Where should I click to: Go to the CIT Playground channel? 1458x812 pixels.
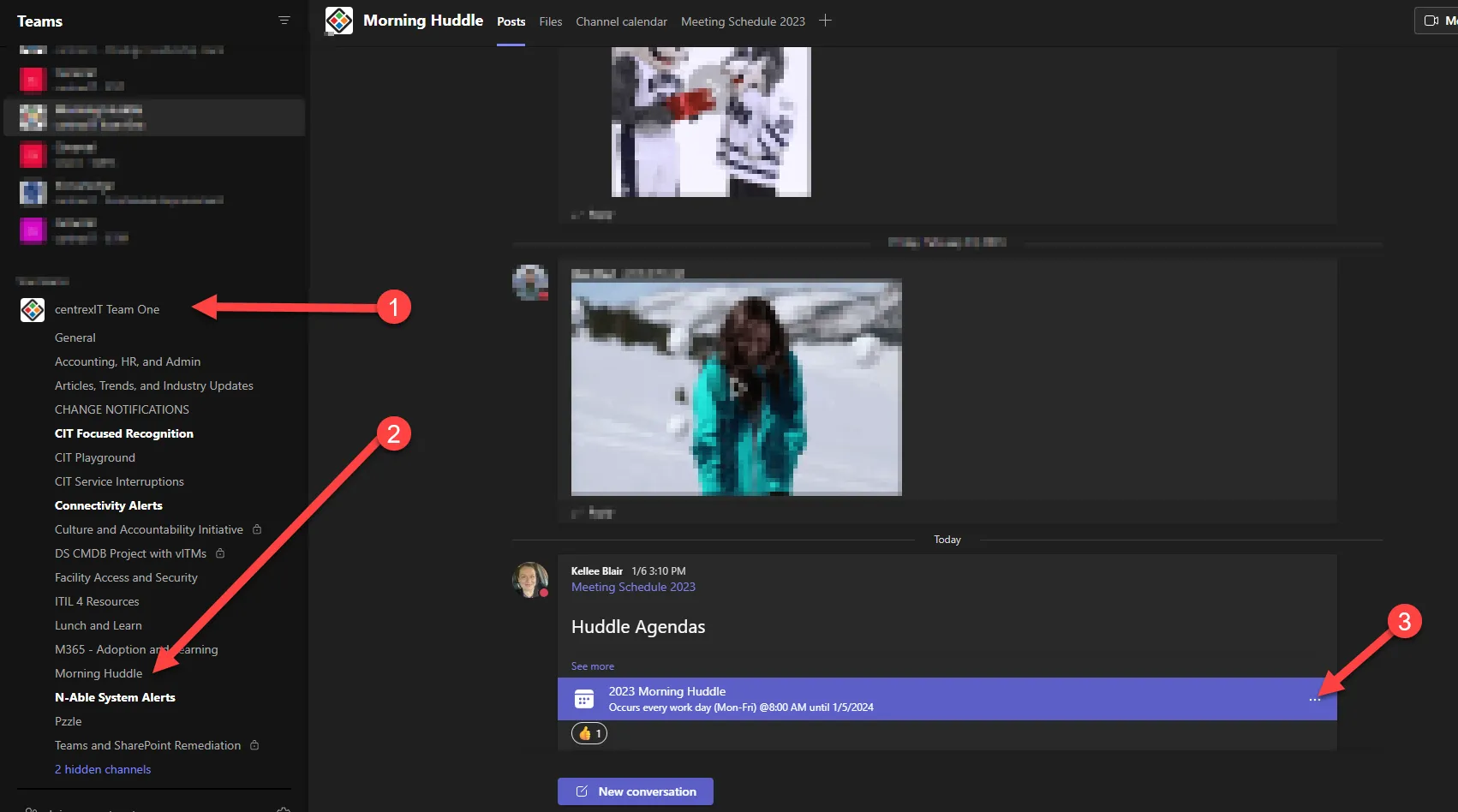95,457
